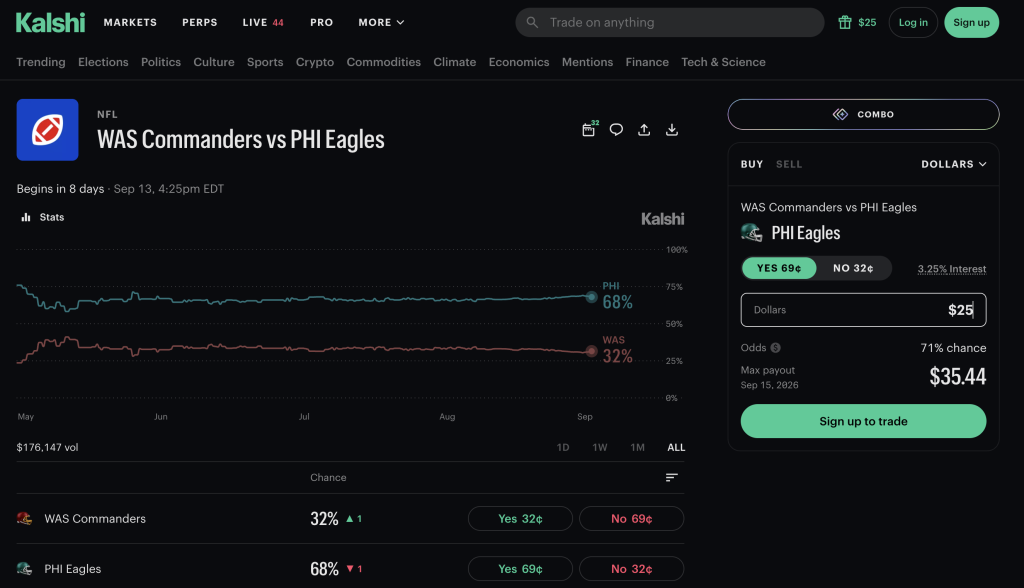Open LIVE 44 in top navigation

[263, 22]
